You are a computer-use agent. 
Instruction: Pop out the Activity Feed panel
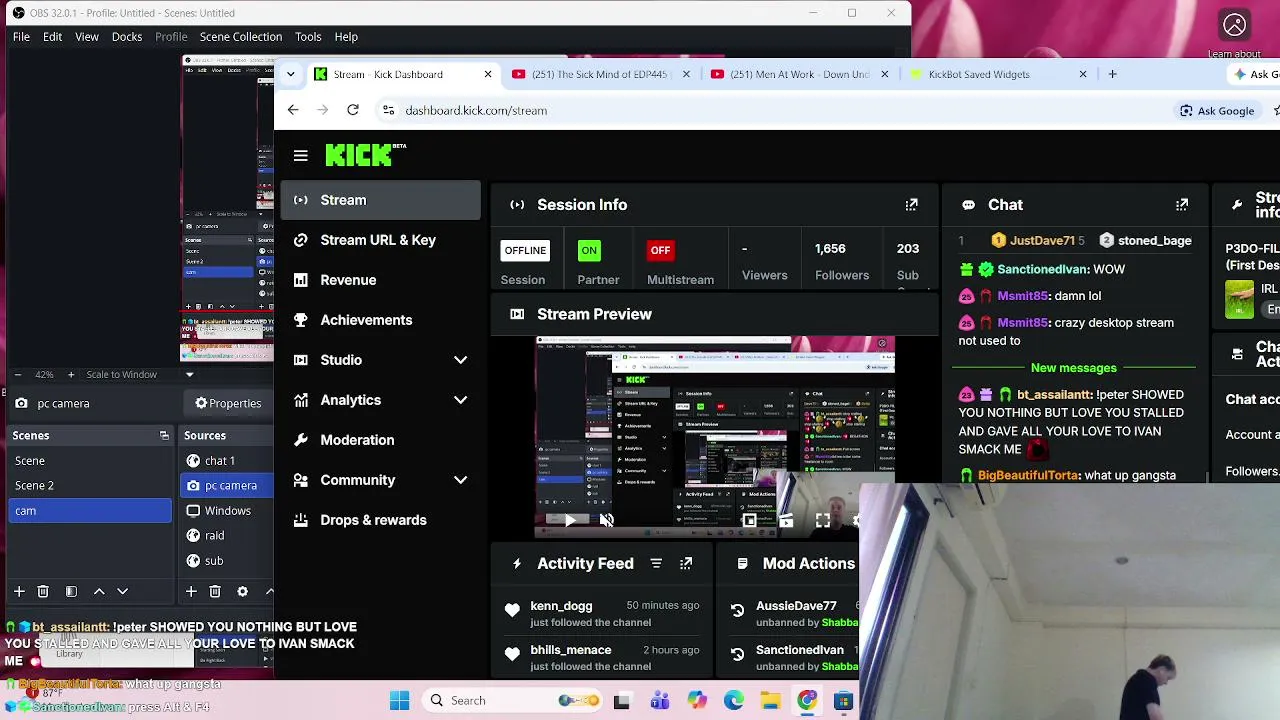pyautogui.click(x=686, y=564)
